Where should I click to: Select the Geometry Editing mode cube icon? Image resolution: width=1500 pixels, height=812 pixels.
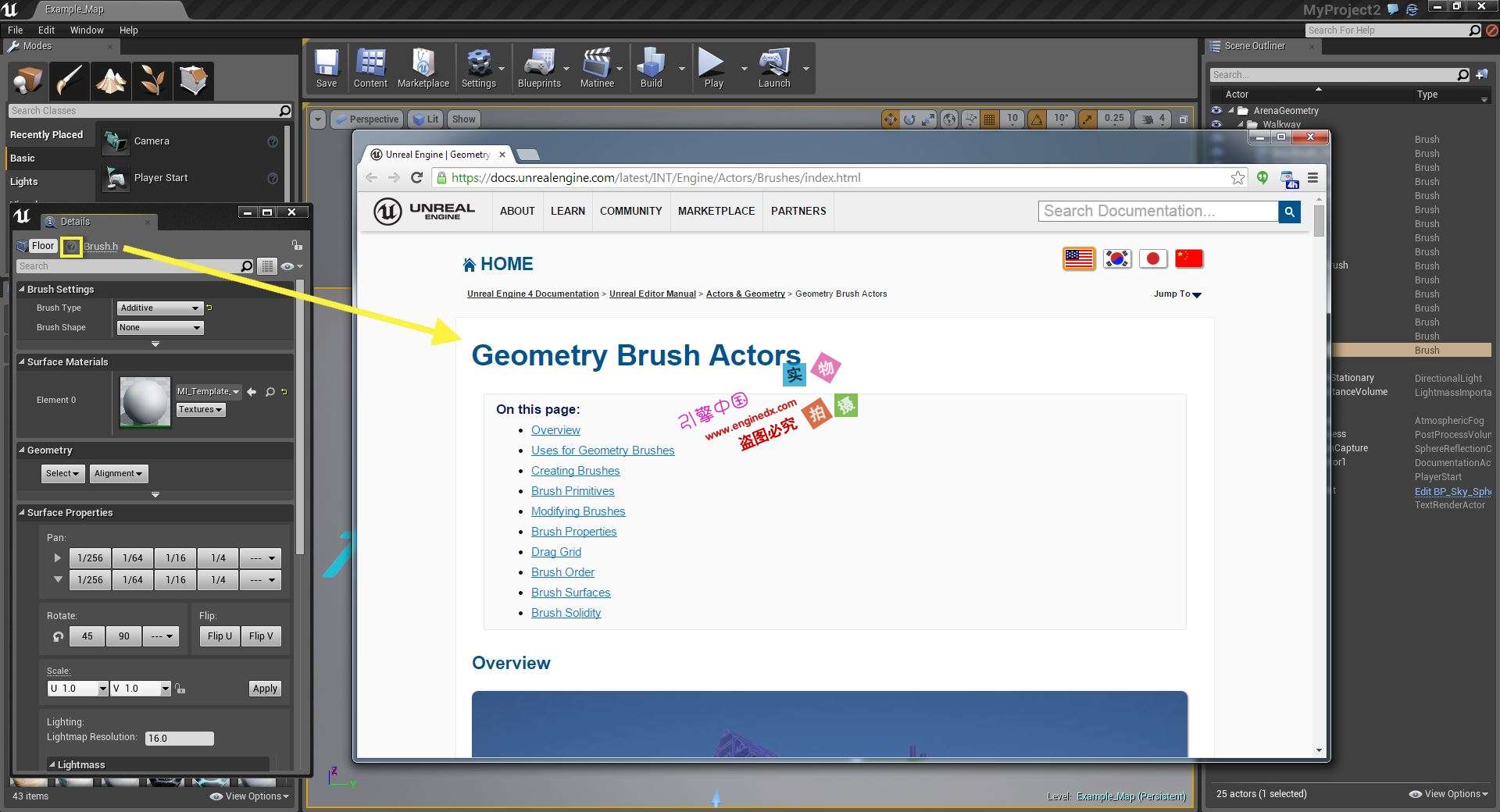pos(193,80)
